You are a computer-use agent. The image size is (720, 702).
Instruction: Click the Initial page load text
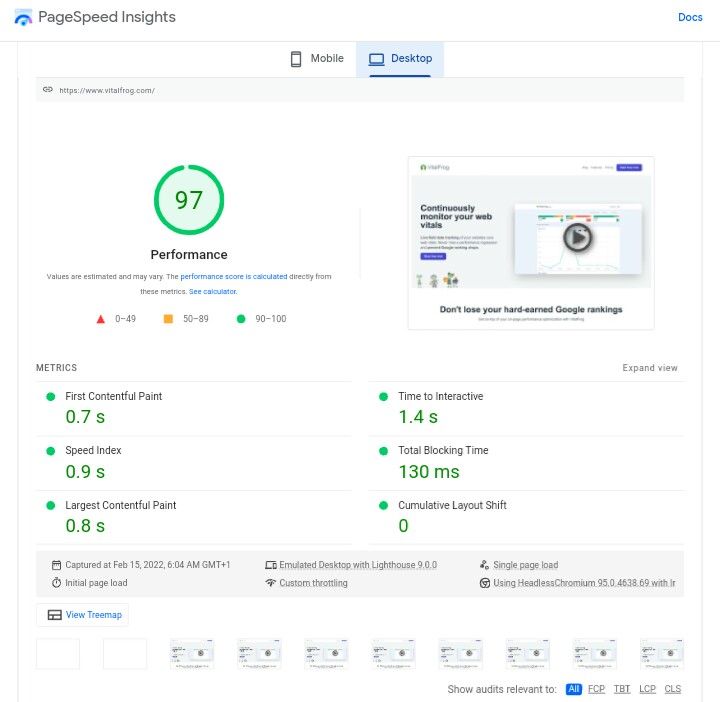click(96, 583)
